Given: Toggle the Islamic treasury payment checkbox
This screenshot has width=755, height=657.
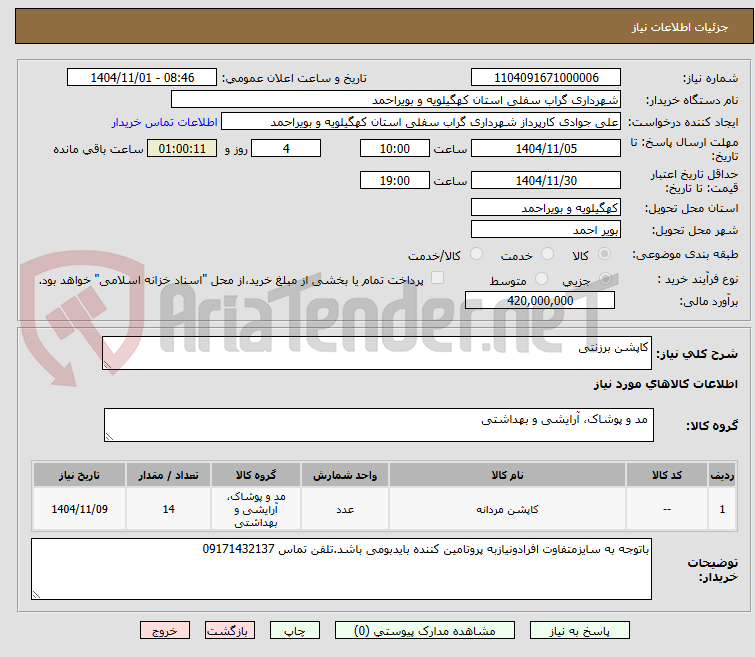Looking at the screenshot, I should (437, 278).
